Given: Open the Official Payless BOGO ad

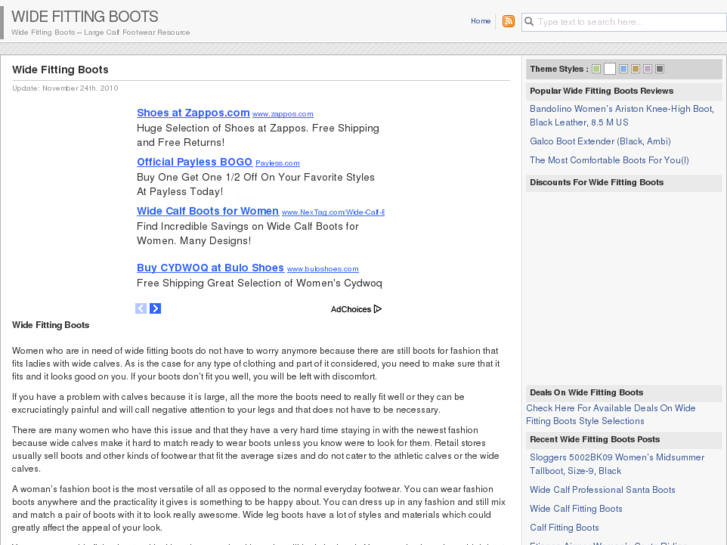Looking at the screenshot, I should pos(194,162).
